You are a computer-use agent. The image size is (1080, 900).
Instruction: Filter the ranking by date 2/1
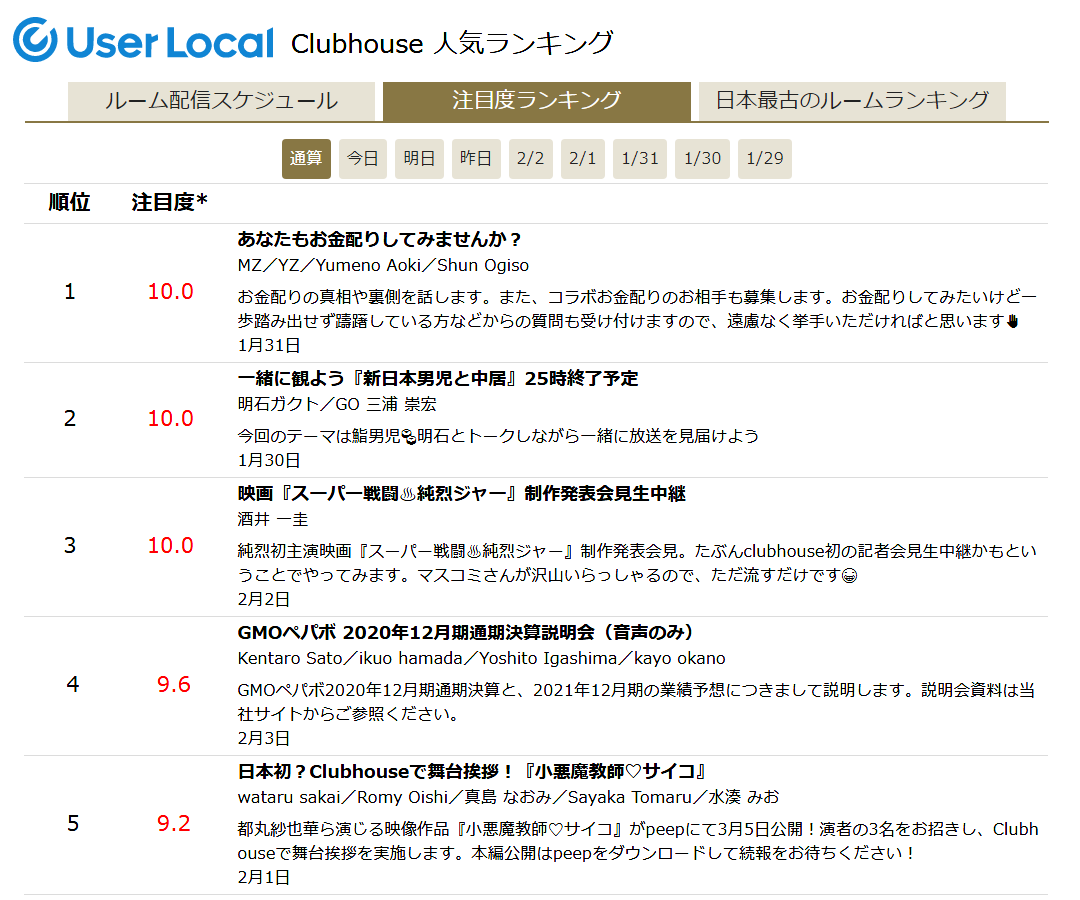582,159
